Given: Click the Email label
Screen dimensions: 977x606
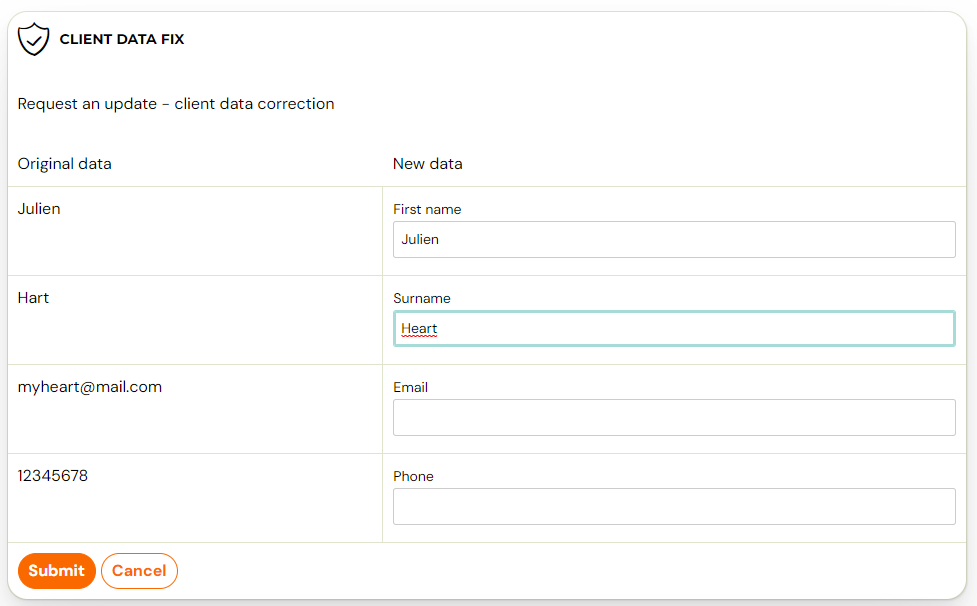Looking at the screenshot, I should pyautogui.click(x=410, y=387).
